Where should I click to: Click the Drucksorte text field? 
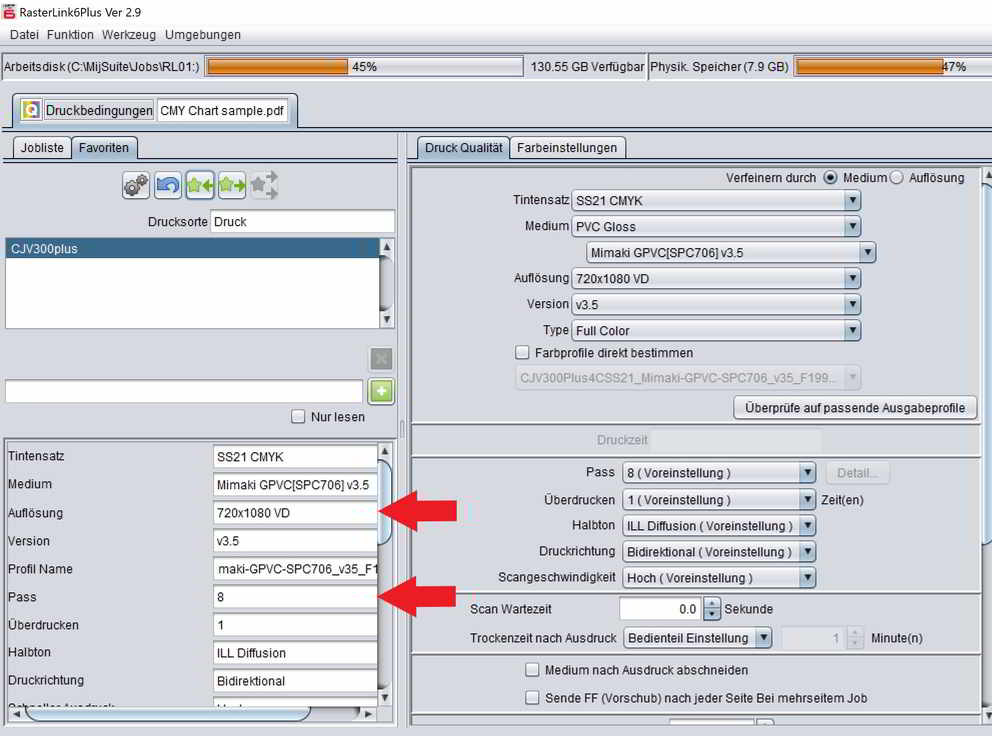(x=303, y=222)
